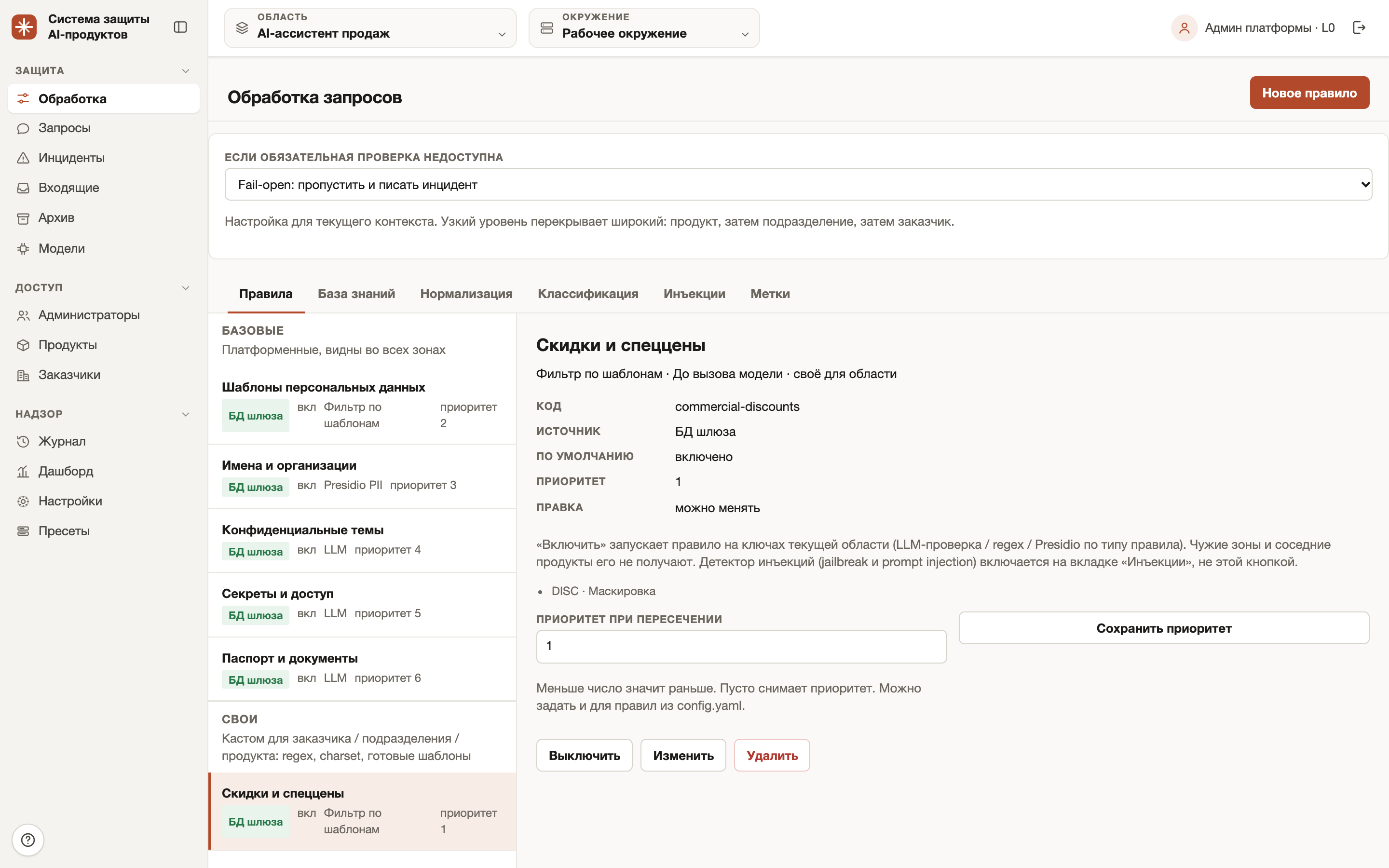
Task: Click the app logo asterisk icon
Action: coord(24,27)
